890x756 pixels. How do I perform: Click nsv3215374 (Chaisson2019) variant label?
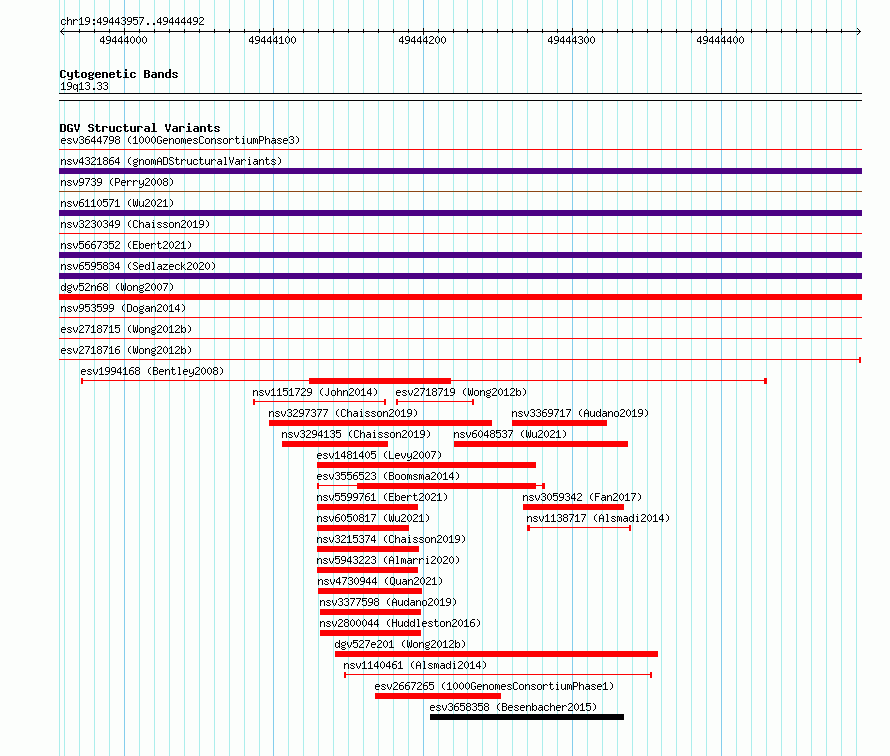(391, 539)
